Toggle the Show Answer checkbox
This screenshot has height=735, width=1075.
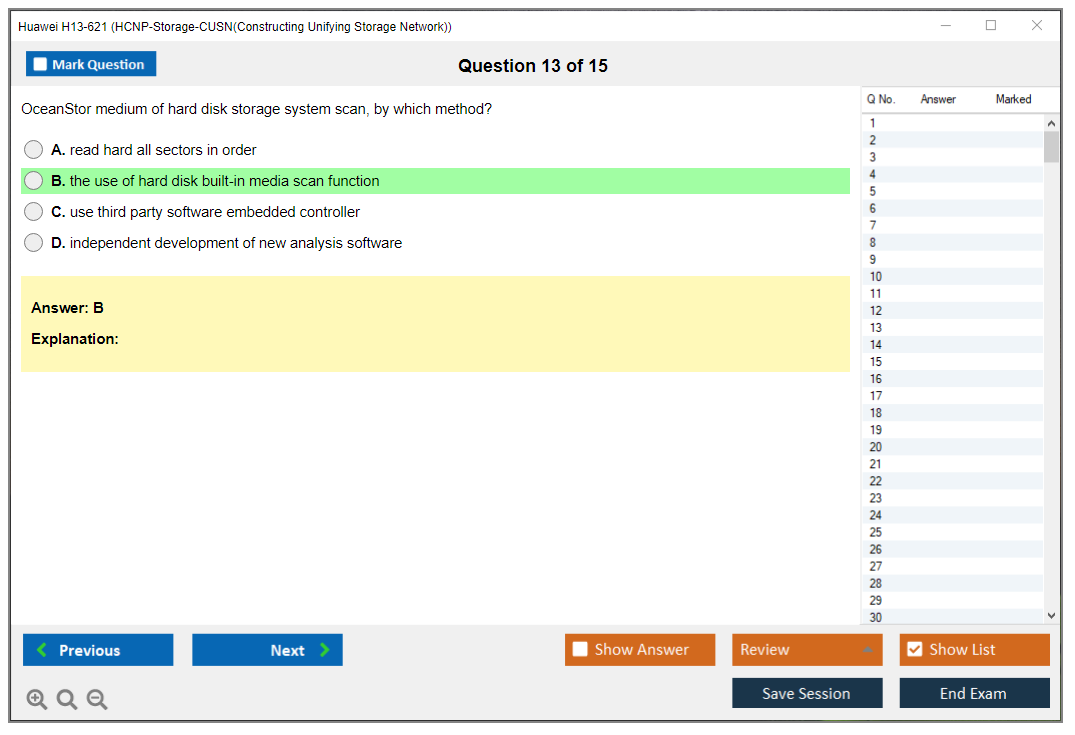(x=580, y=650)
